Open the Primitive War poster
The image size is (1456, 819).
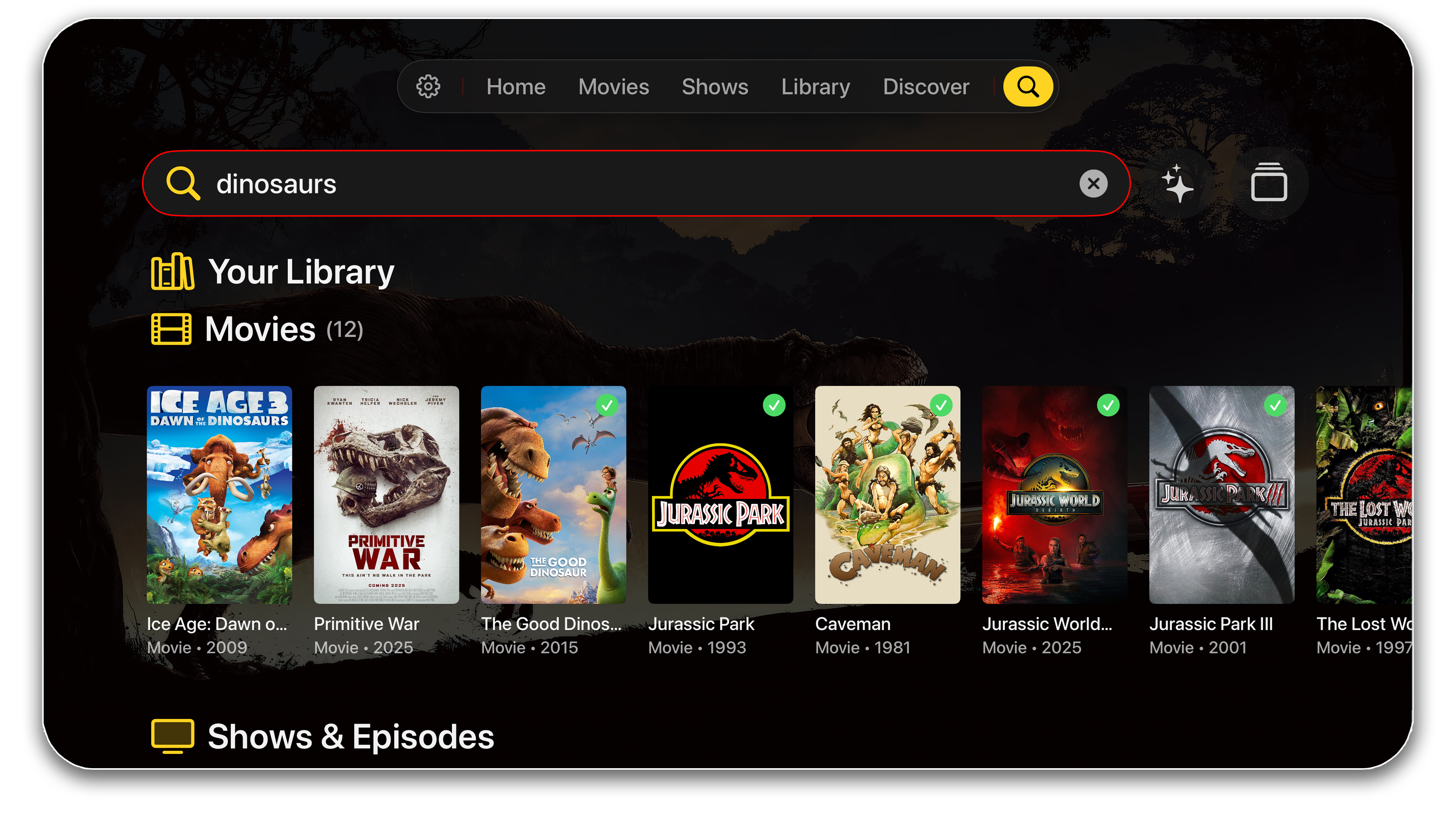coord(386,494)
